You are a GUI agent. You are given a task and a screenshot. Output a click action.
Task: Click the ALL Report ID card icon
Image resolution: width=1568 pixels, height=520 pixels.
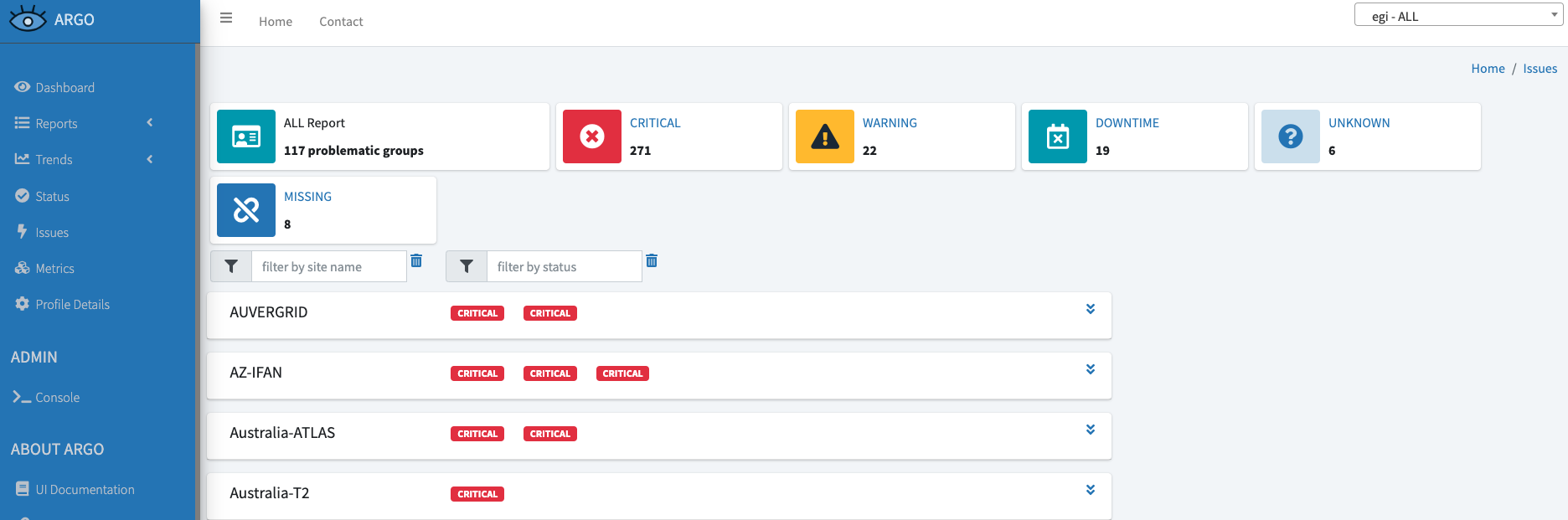(x=245, y=136)
